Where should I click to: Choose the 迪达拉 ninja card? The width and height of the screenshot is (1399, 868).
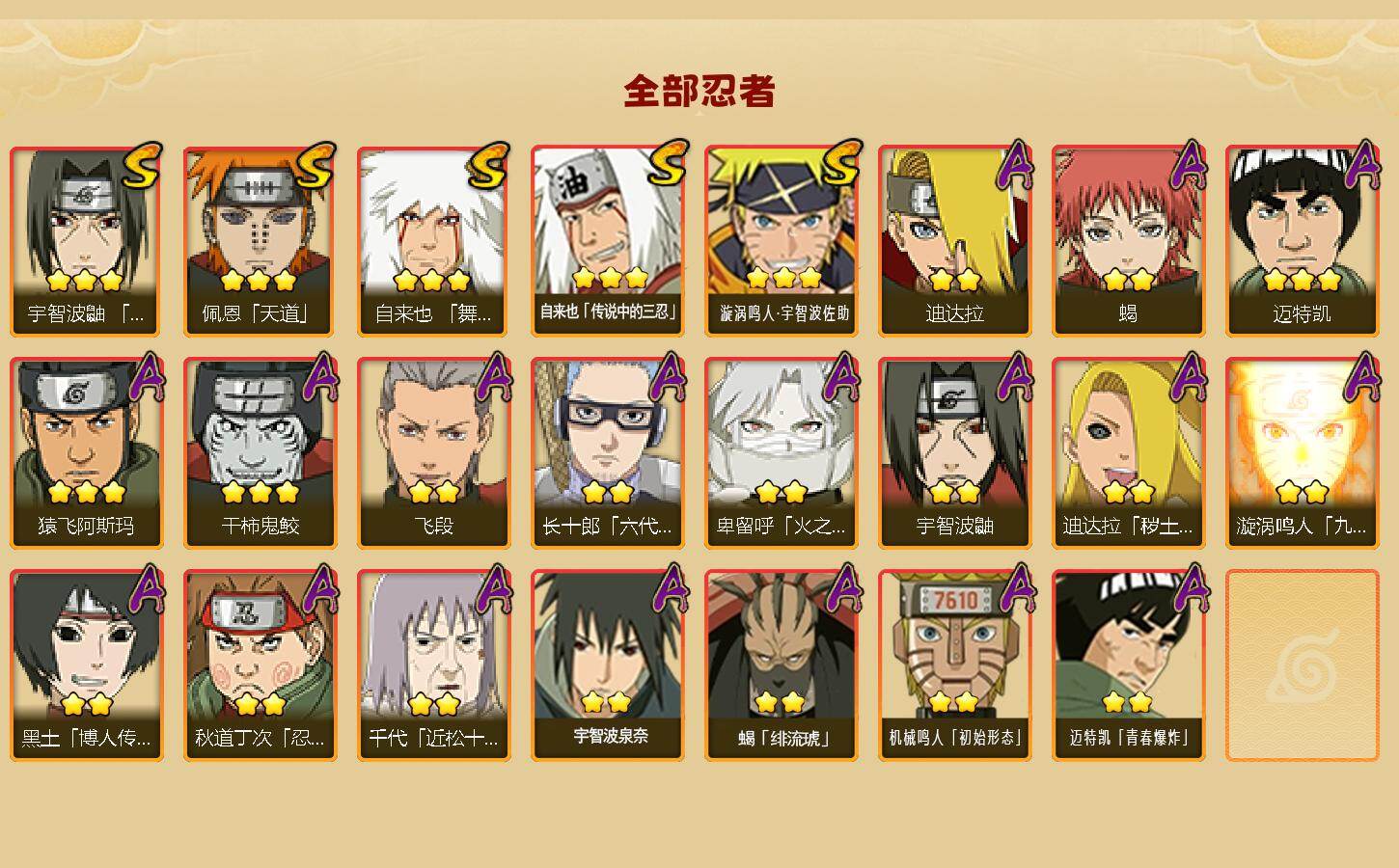pos(955,241)
